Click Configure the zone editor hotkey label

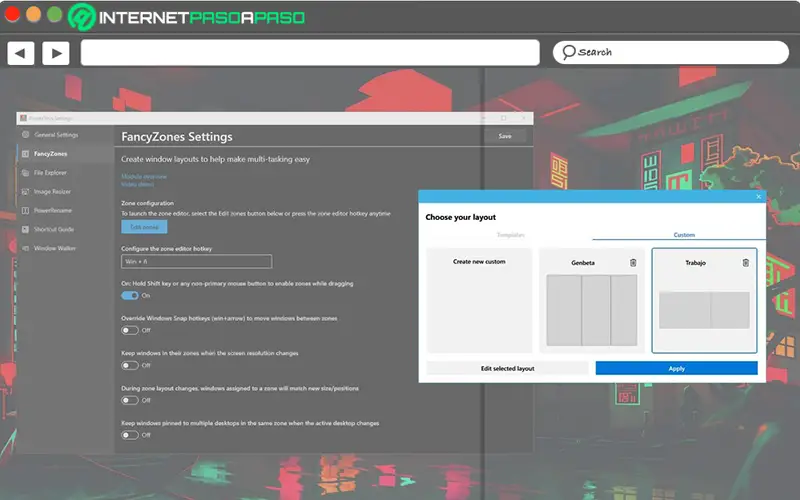point(166,249)
